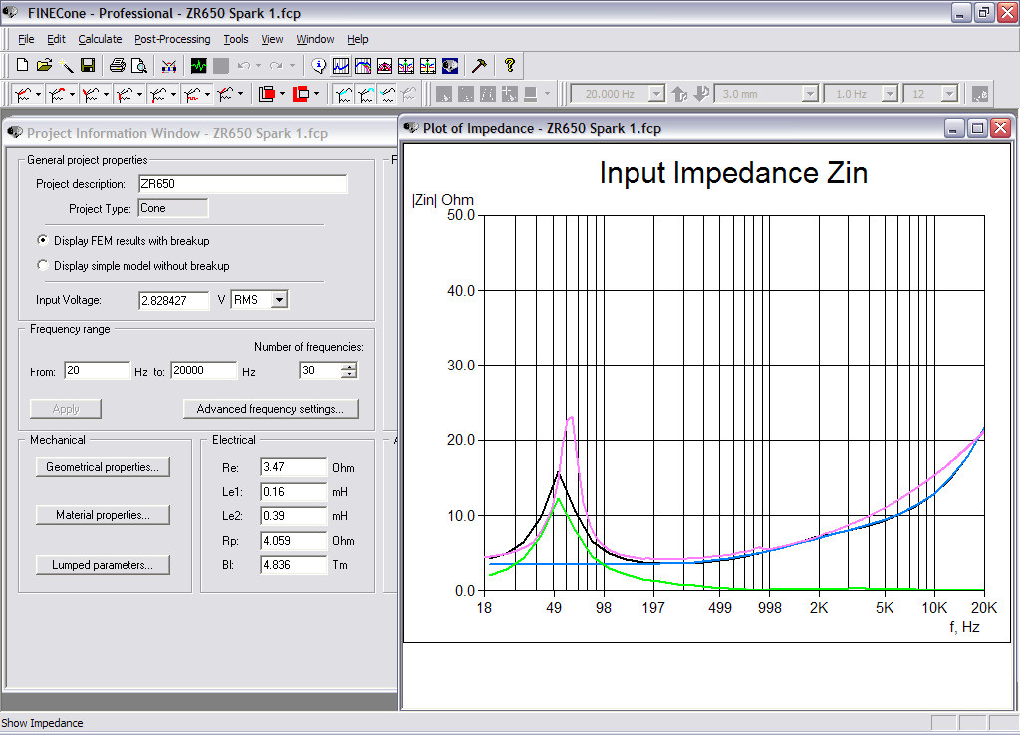Click the red stacked windows toolbar icon

pyautogui.click(x=267, y=94)
